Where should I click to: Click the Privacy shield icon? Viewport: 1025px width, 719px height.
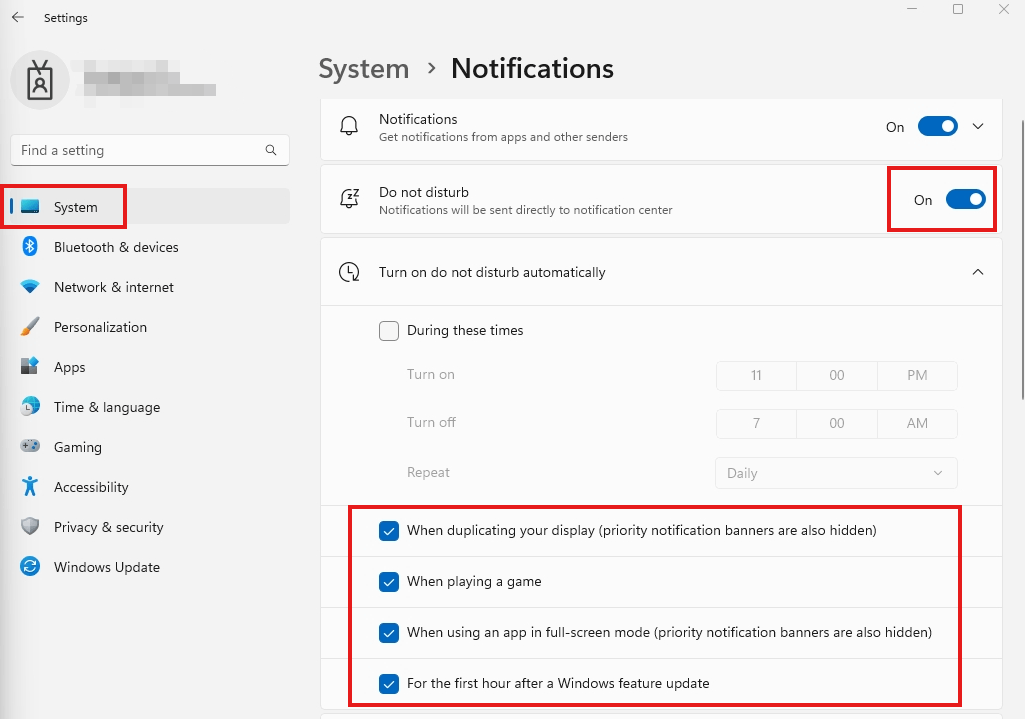[30, 526]
